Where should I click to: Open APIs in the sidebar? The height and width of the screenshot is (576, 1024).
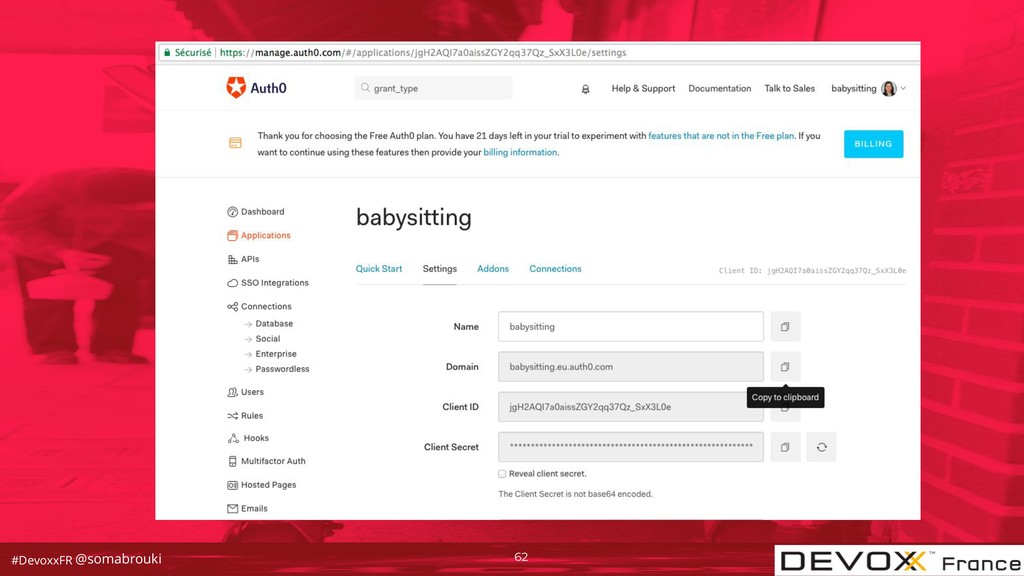[x=250, y=259]
